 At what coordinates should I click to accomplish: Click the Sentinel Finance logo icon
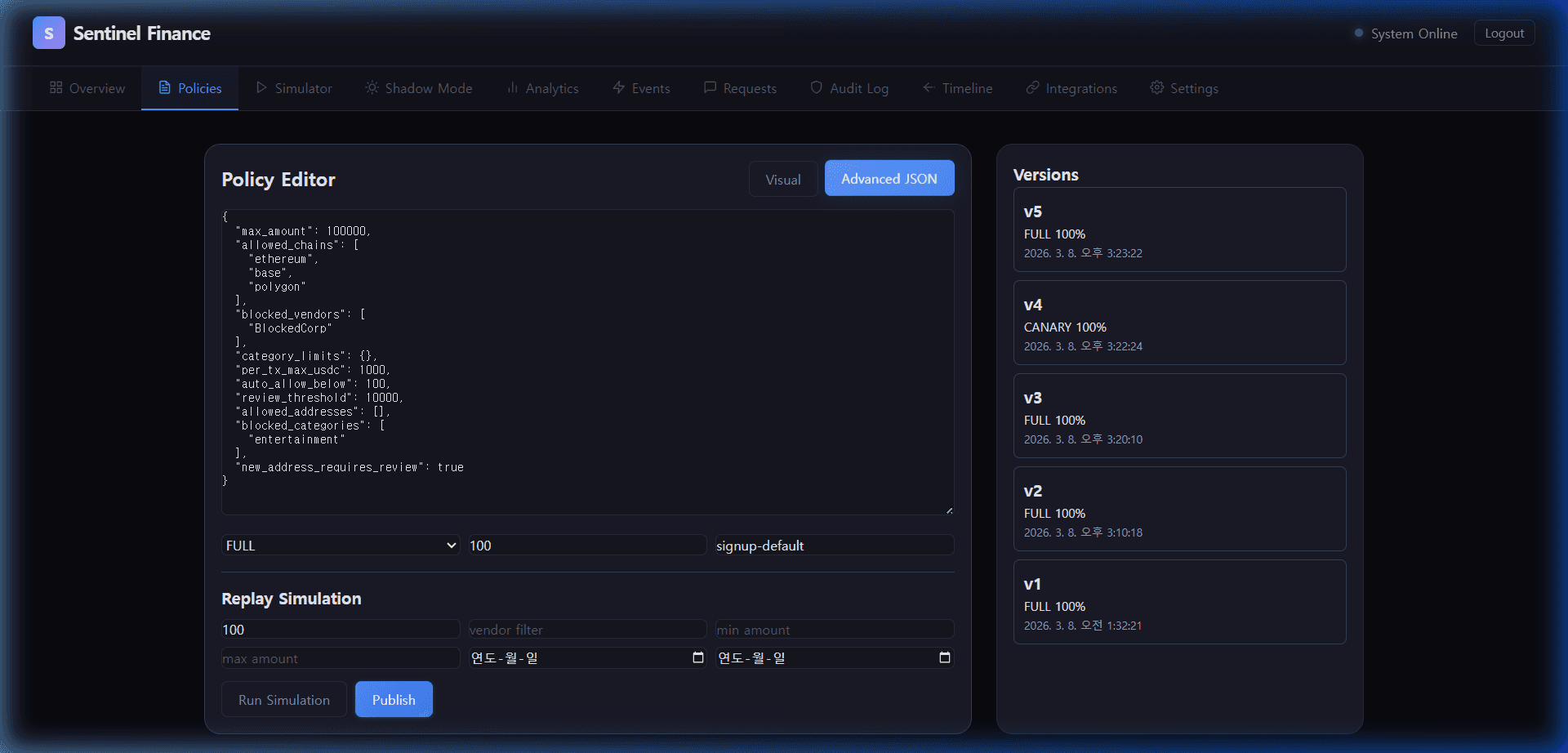coord(48,33)
